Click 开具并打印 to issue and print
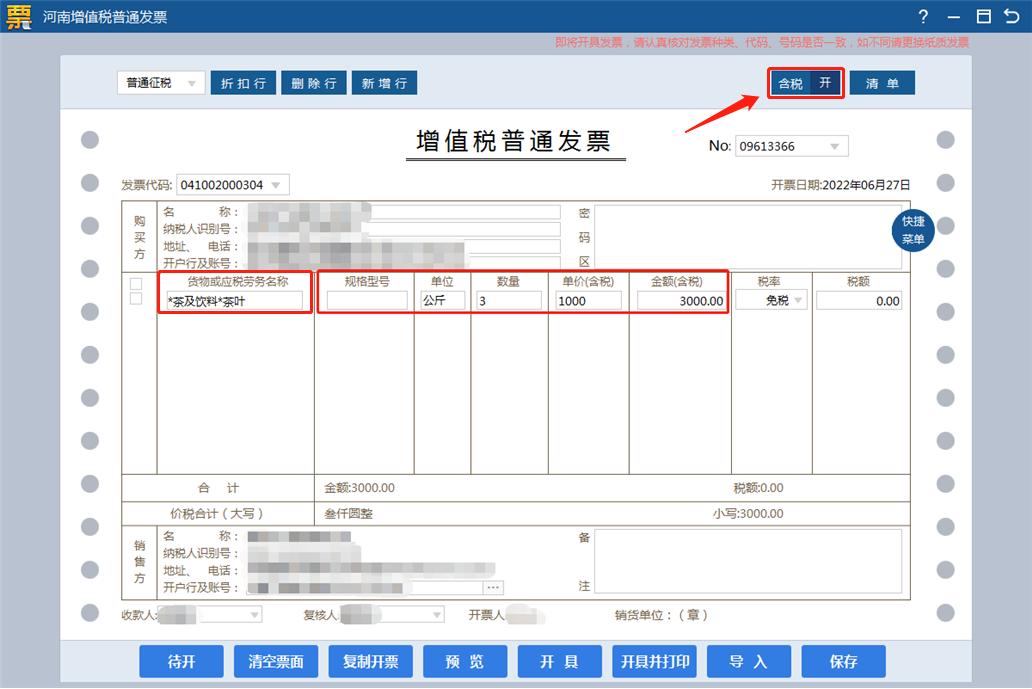Screen dimensions: 1032x689 tap(653, 661)
